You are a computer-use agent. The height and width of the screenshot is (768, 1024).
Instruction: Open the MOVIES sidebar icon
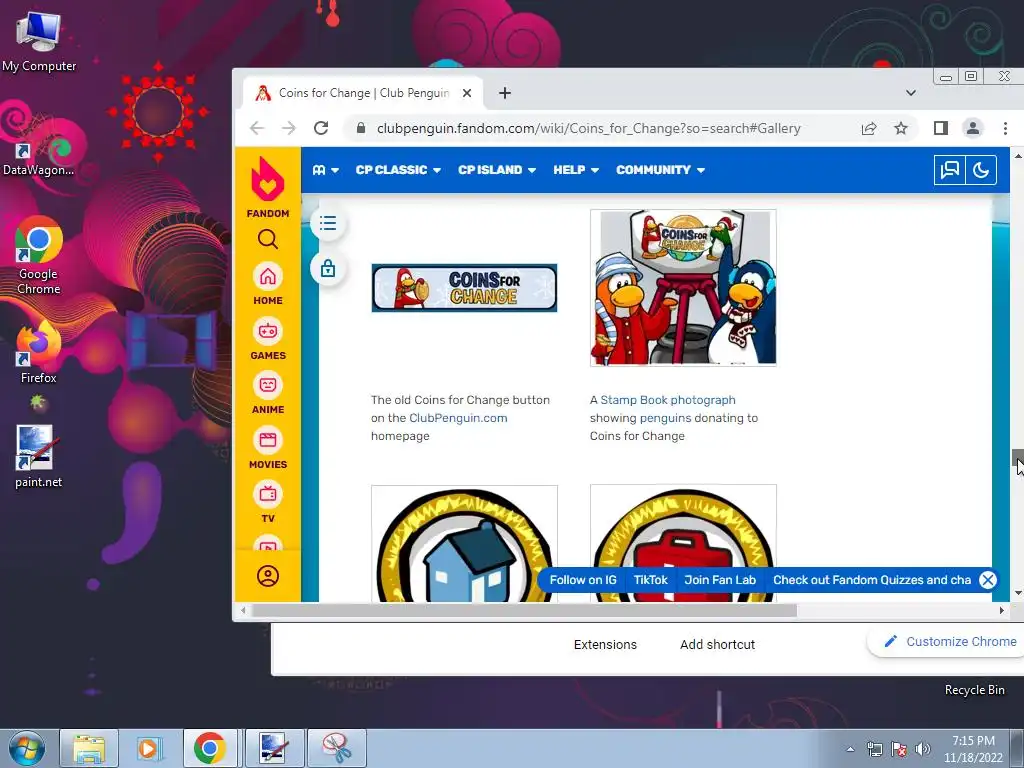(x=268, y=449)
